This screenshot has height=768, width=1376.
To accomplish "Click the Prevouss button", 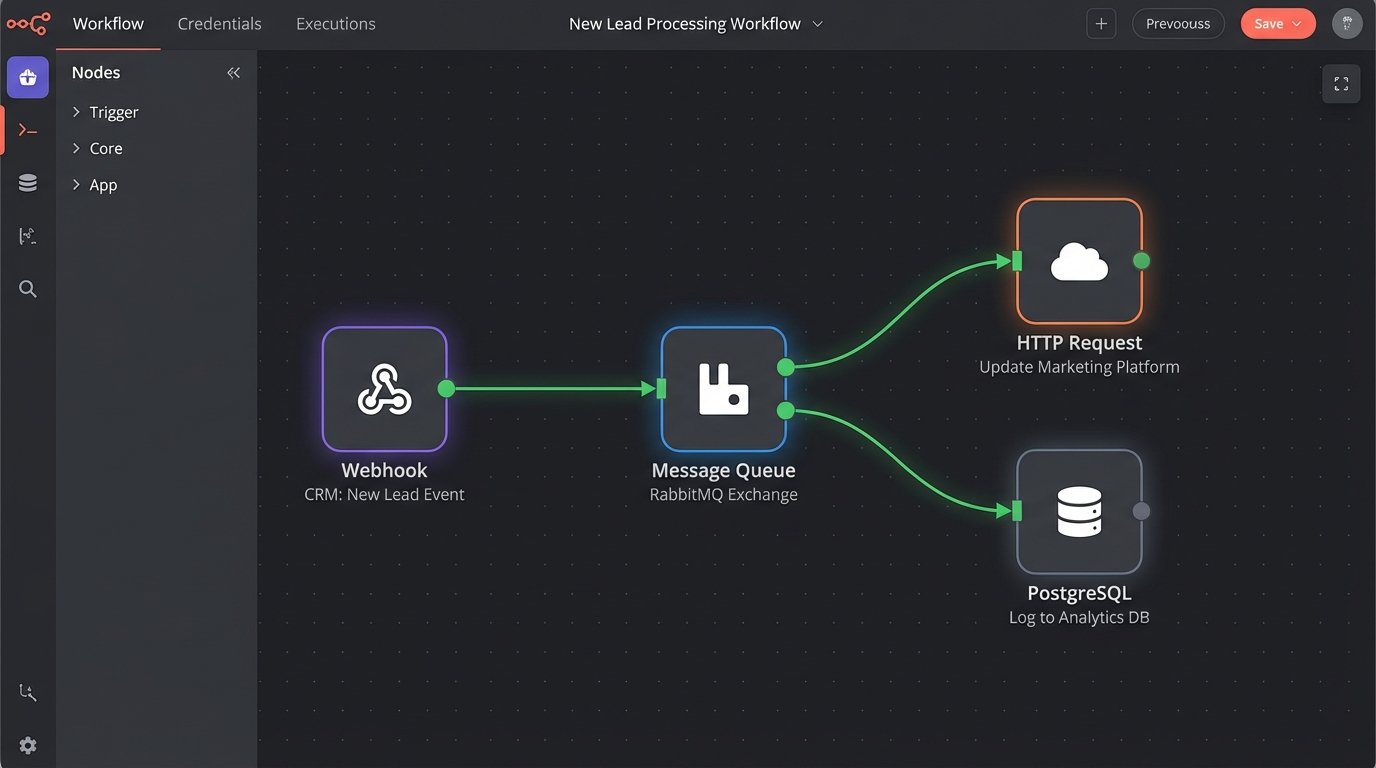I will pos(1177,24).
